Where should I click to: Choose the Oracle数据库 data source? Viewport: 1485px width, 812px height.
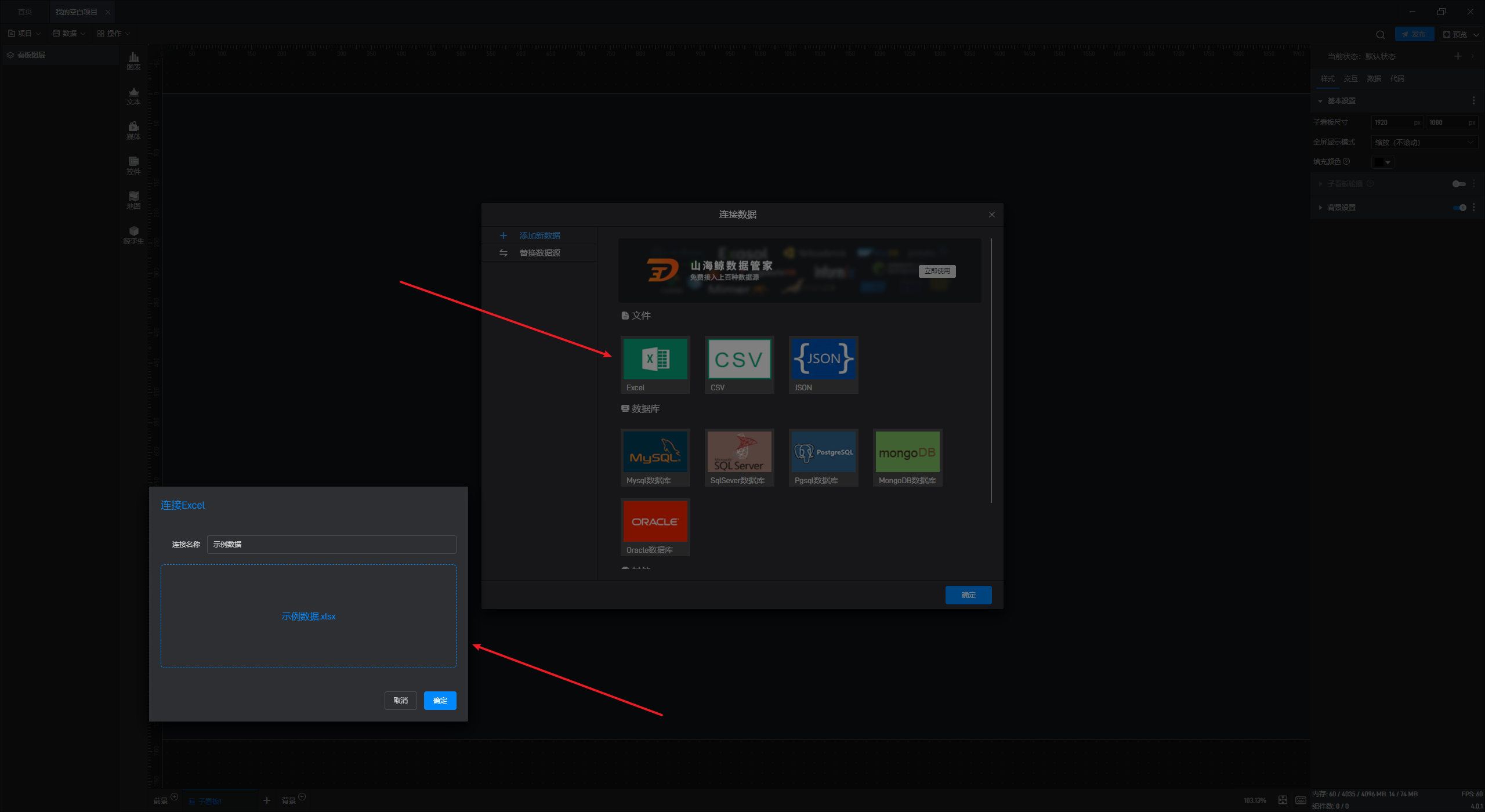655,527
